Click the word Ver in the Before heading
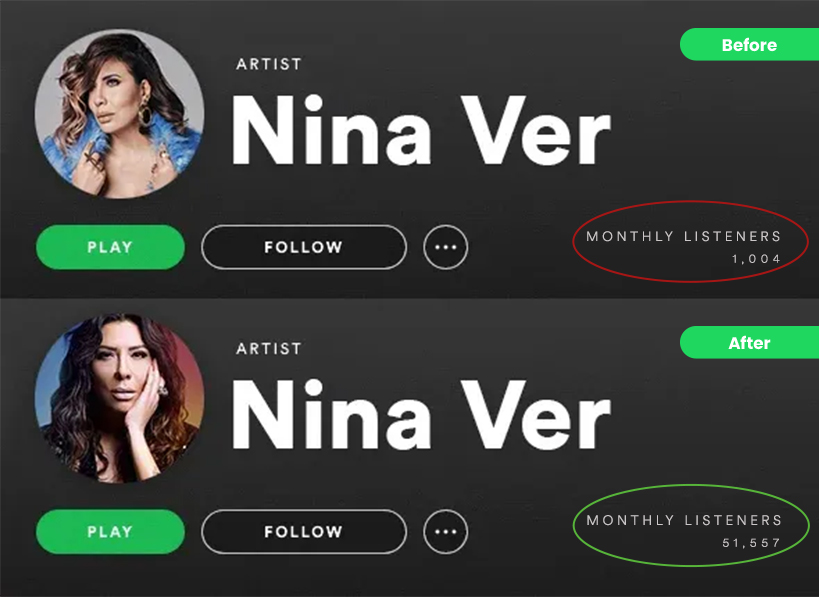 535,130
